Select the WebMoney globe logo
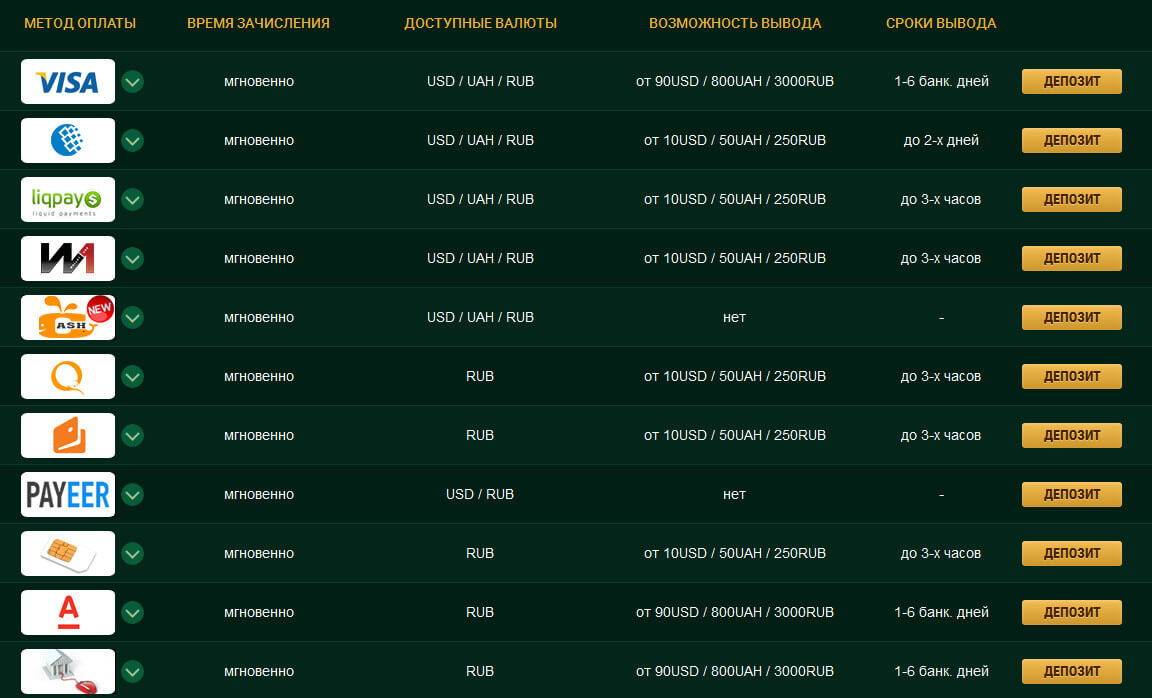1152x698 pixels. [68, 140]
